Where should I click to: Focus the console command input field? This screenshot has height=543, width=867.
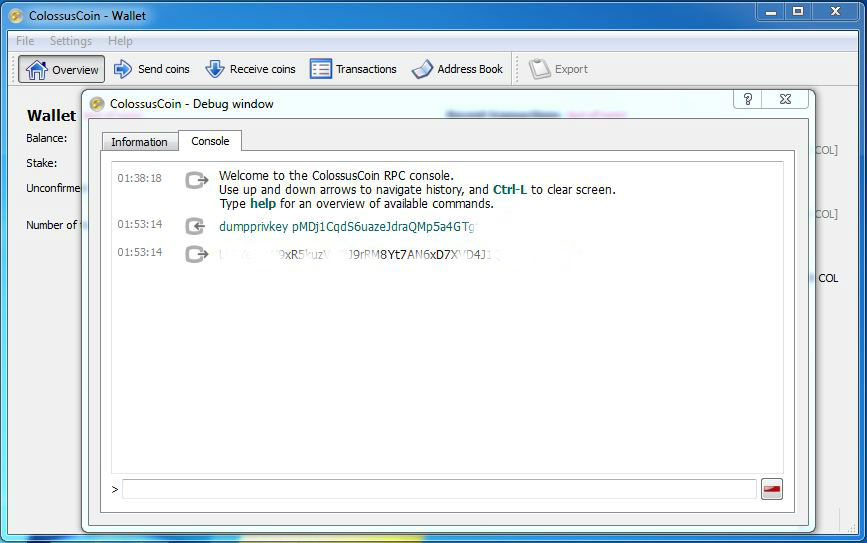click(x=438, y=489)
